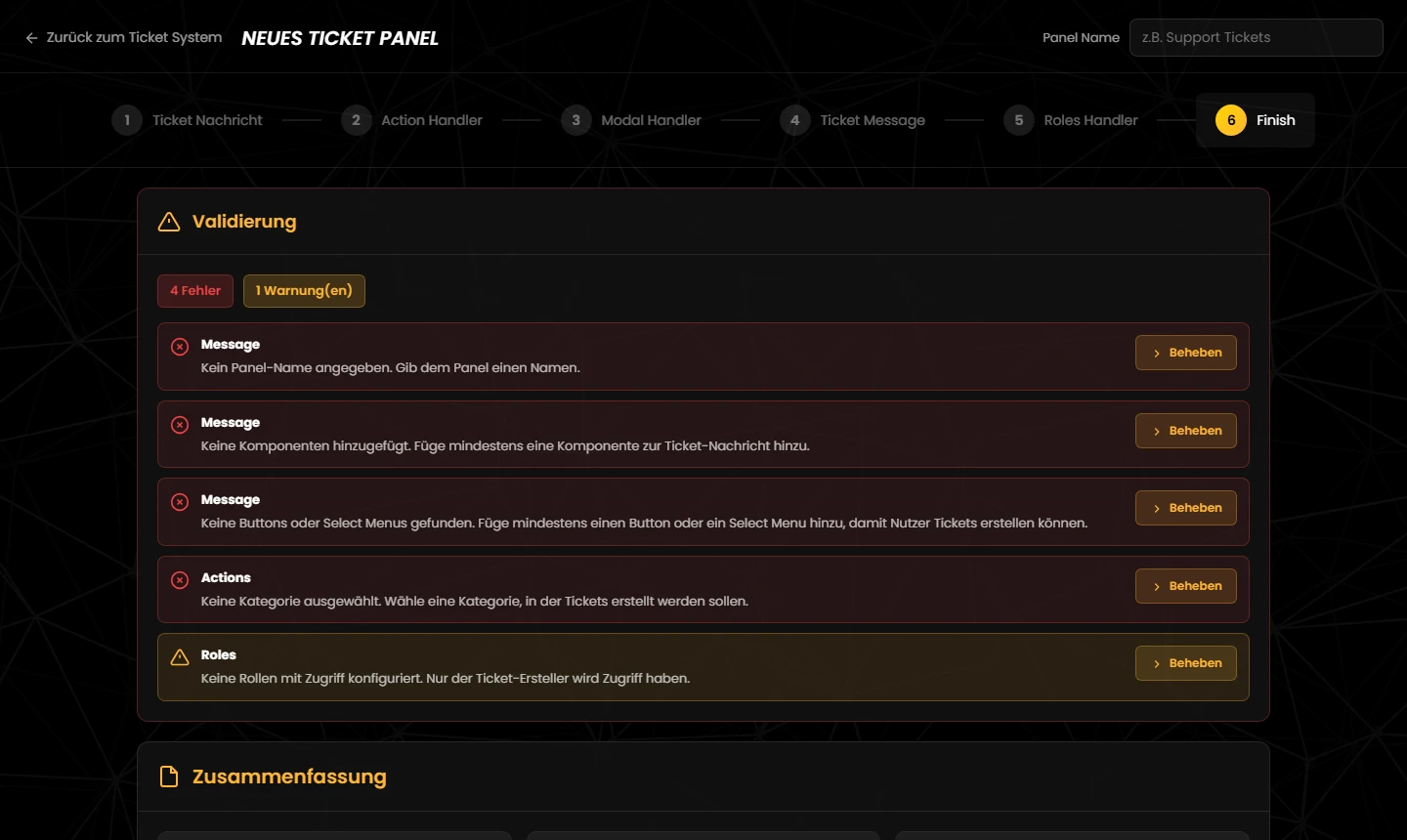Select step 4 Ticket Message

[853, 120]
